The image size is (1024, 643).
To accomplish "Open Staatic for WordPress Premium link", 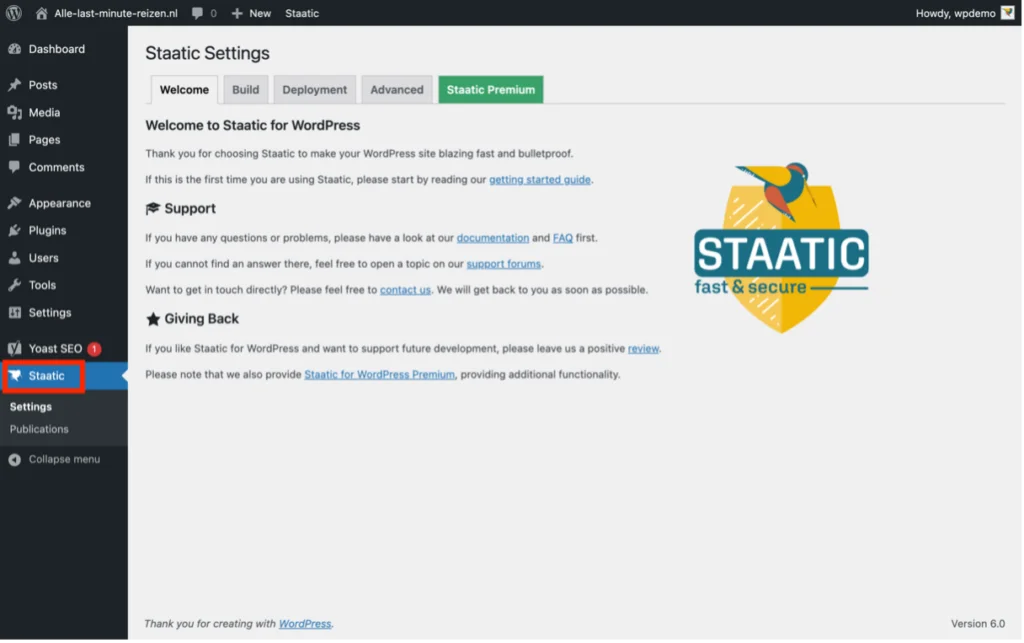I will point(379,375).
